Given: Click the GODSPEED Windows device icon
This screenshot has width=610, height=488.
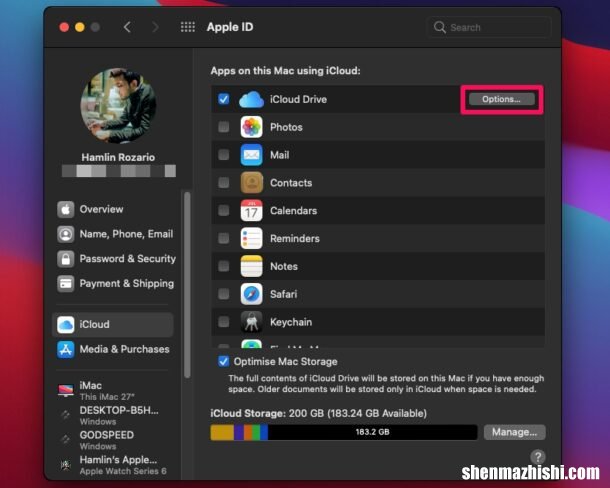Looking at the screenshot, I should 66,440.
